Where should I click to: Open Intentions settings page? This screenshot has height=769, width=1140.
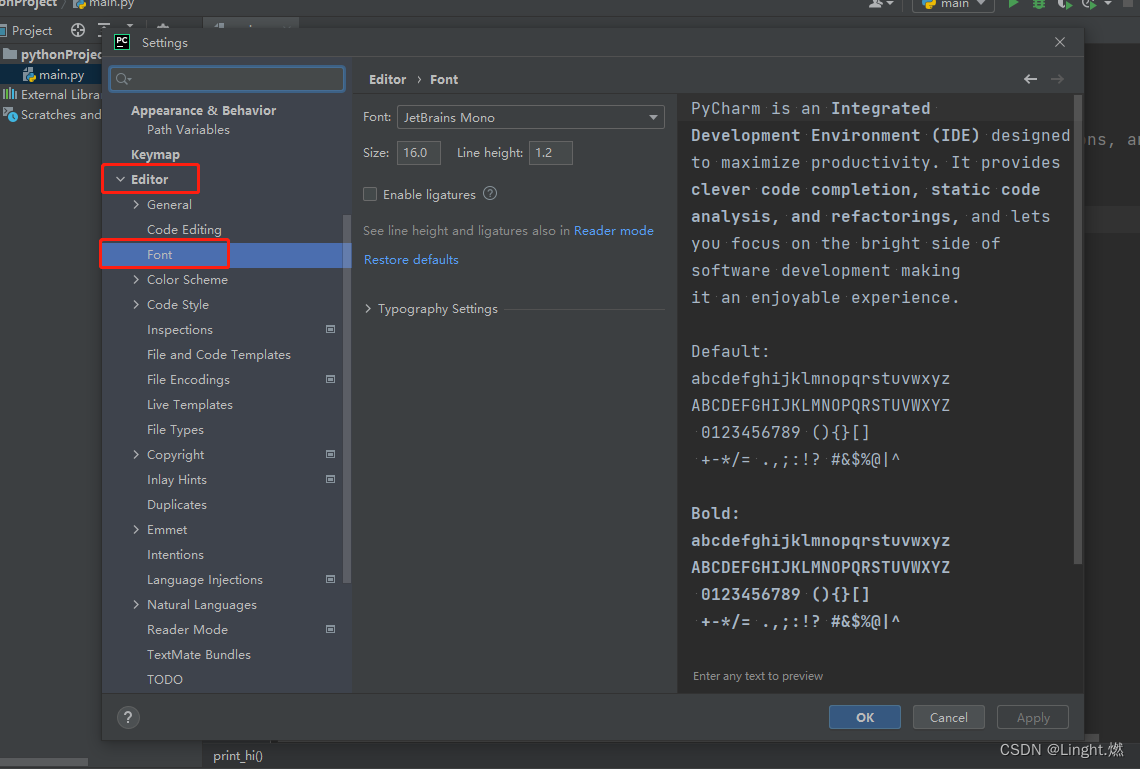point(175,555)
